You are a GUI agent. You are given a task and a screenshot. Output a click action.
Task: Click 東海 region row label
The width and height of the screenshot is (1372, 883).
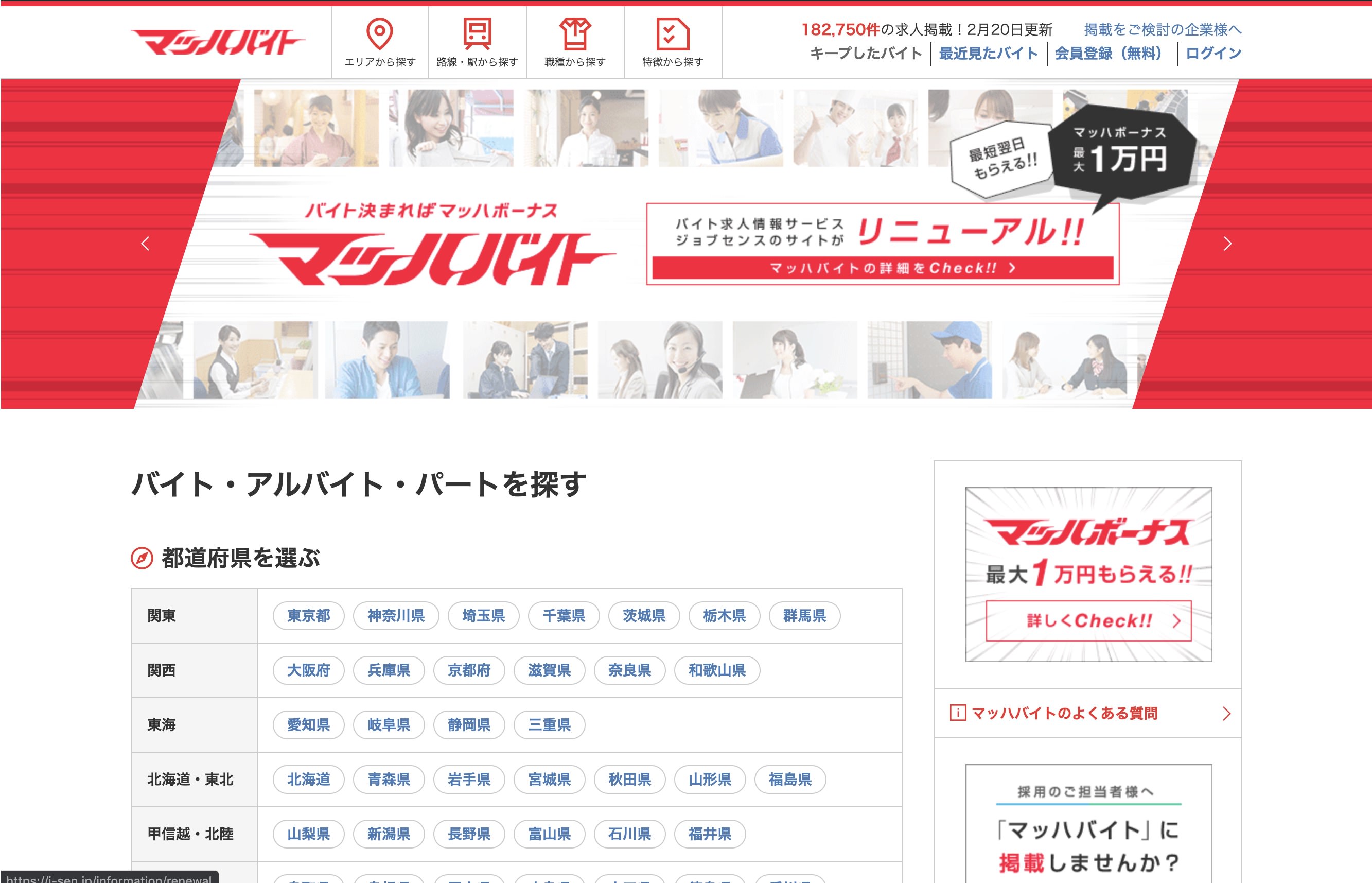(162, 725)
